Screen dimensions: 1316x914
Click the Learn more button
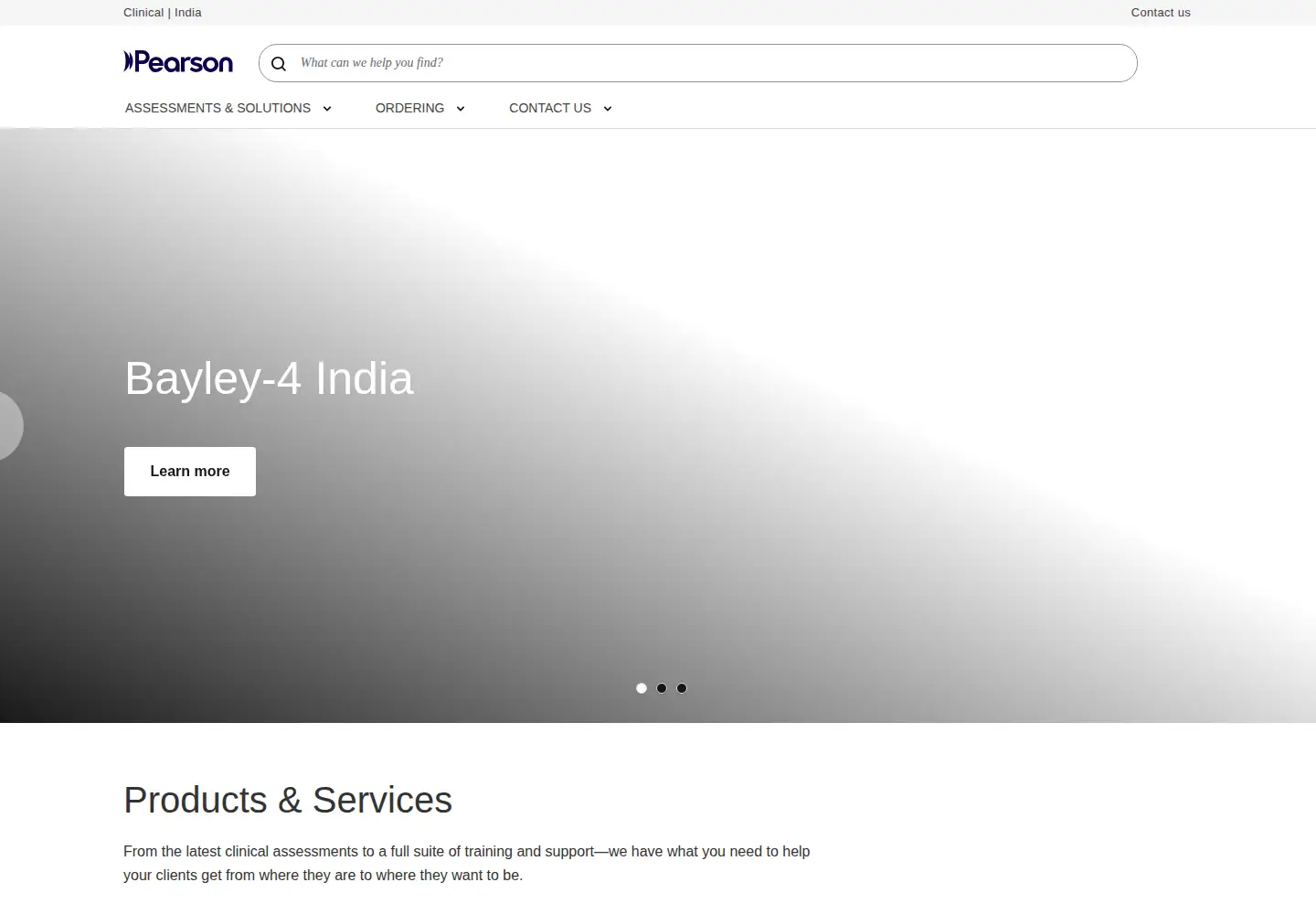[x=190, y=472]
